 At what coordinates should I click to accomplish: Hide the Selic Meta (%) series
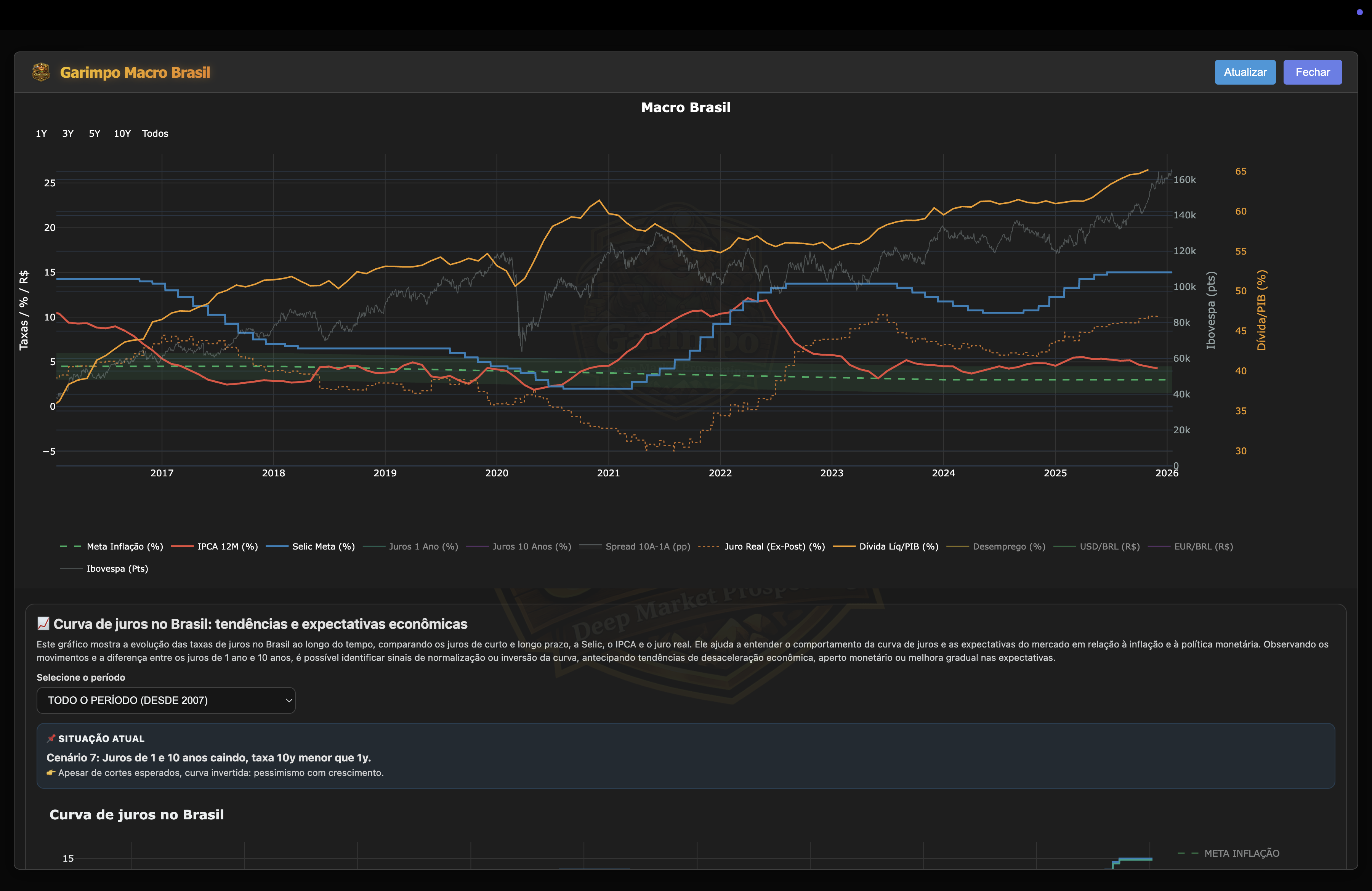[323, 546]
